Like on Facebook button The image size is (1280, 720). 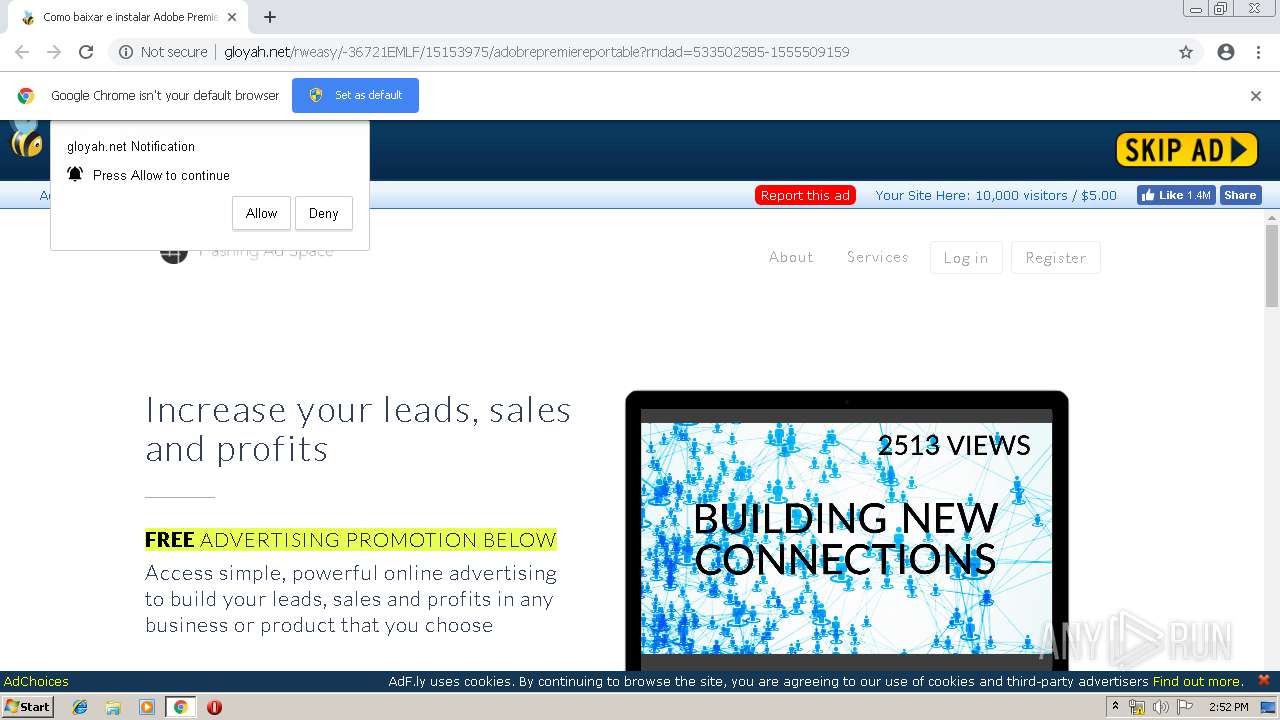pyautogui.click(x=1175, y=195)
